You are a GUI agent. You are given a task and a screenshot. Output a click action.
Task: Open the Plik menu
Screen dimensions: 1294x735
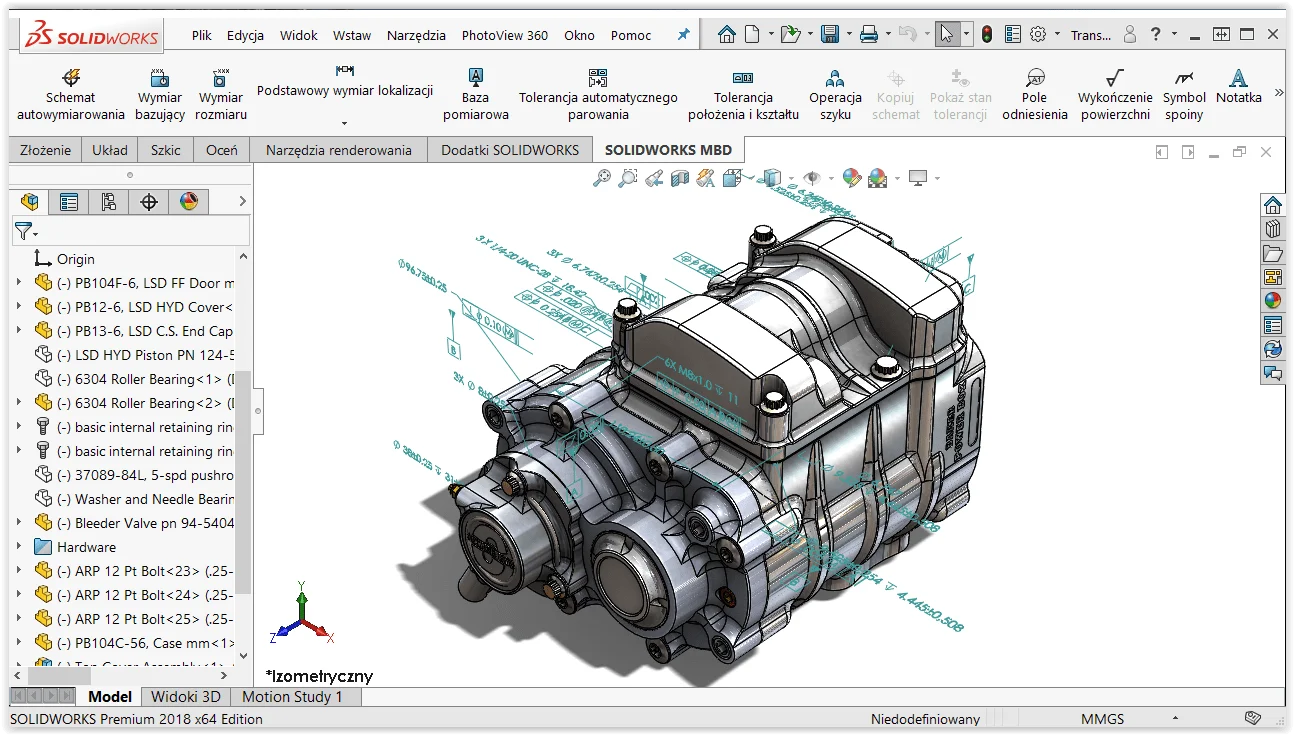pos(202,35)
